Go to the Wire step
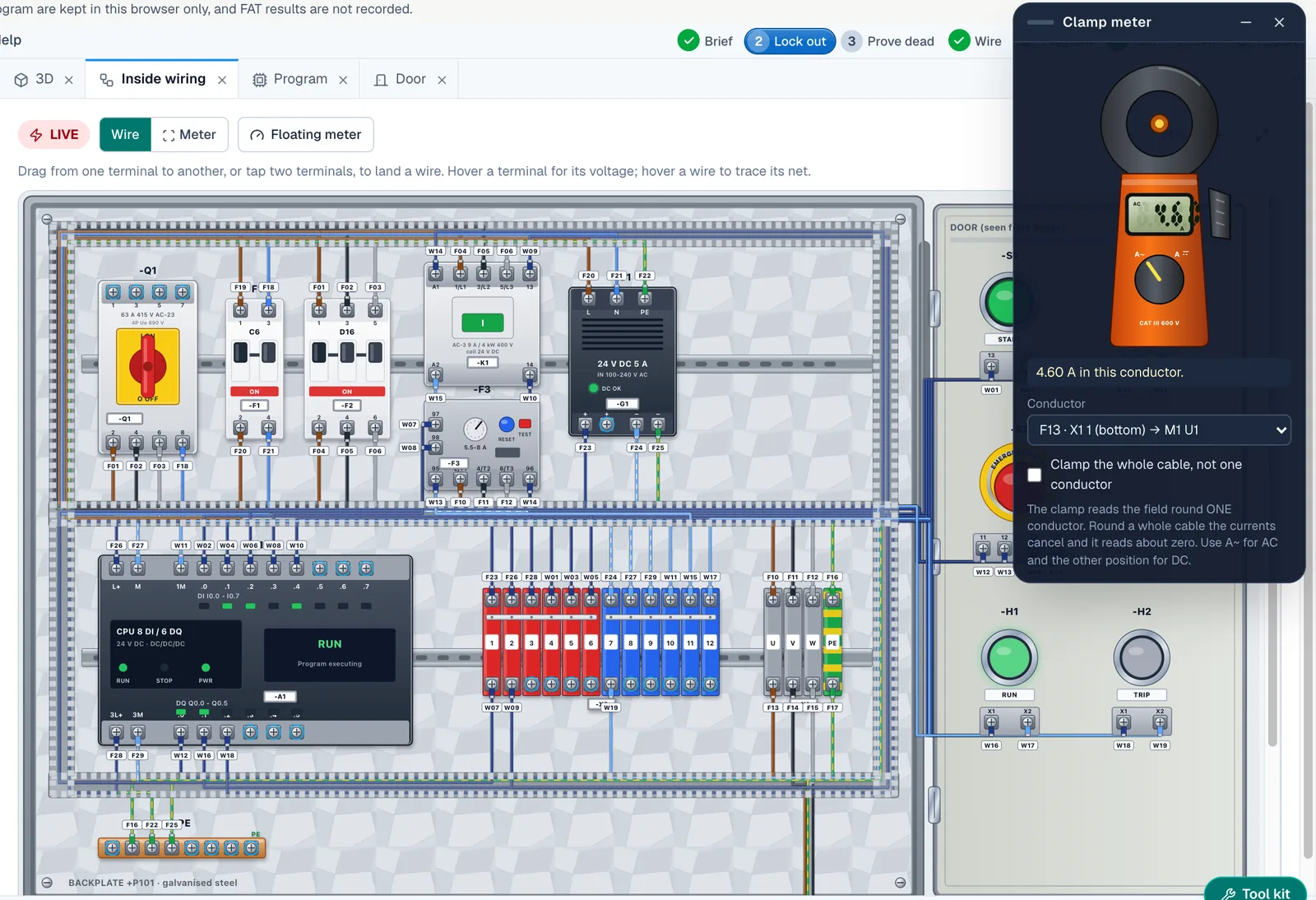Image resolution: width=1316 pixels, height=900 pixels. click(x=975, y=41)
